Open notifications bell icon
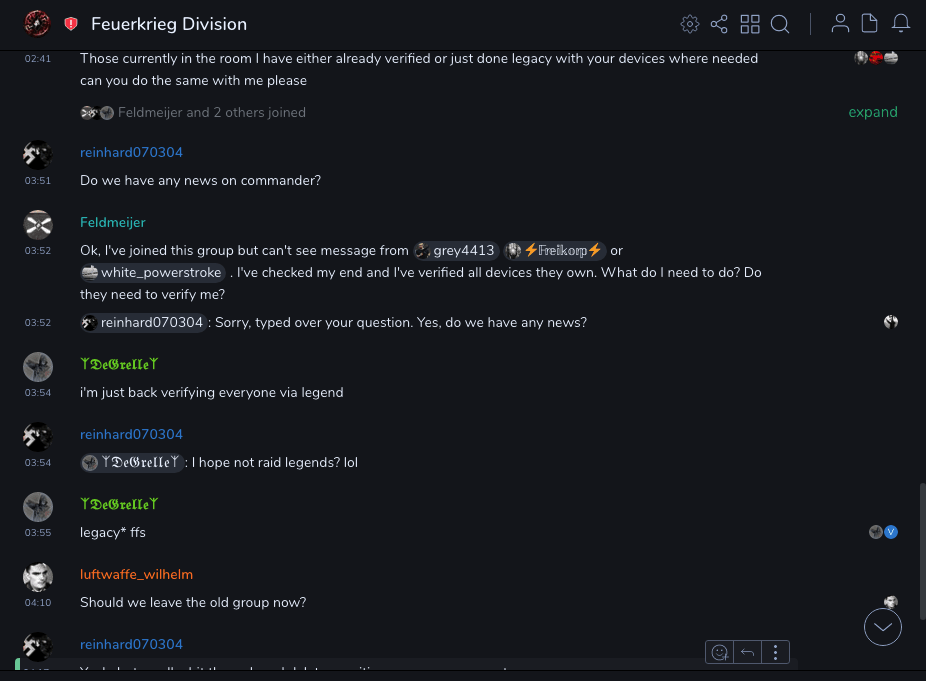Viewport: 926px width, 681px height. point(901,24)
